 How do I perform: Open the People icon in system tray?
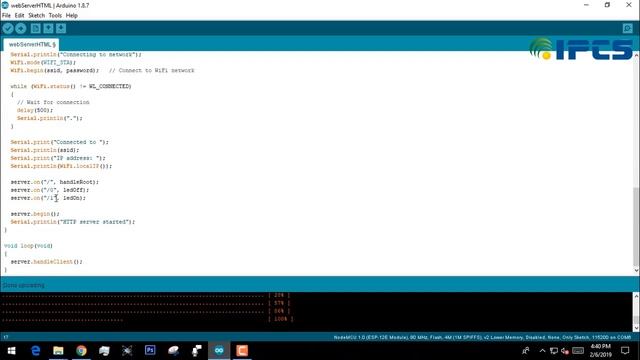[x=526, y=351]
